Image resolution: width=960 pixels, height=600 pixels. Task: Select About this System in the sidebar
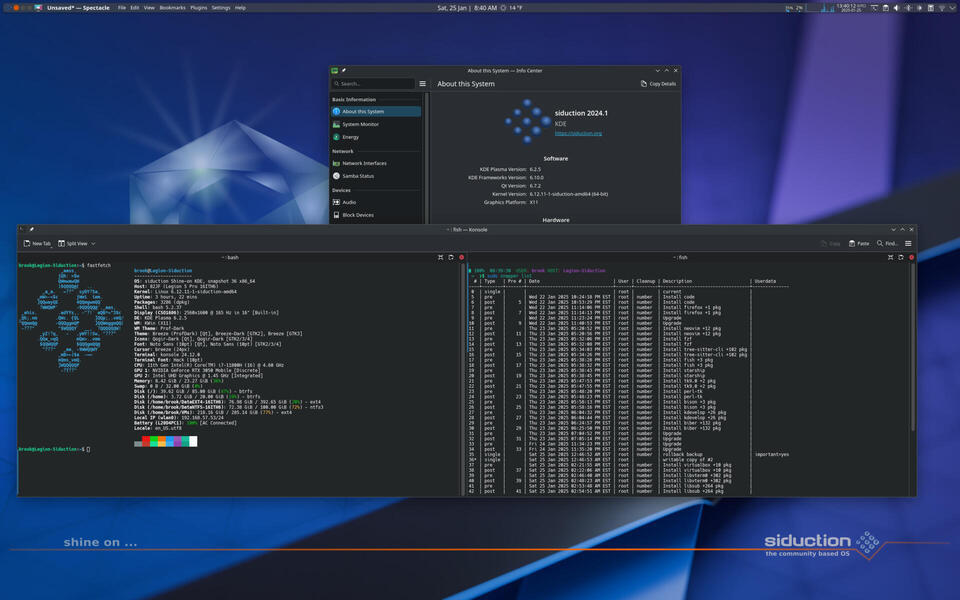click(x=376, y=111)
